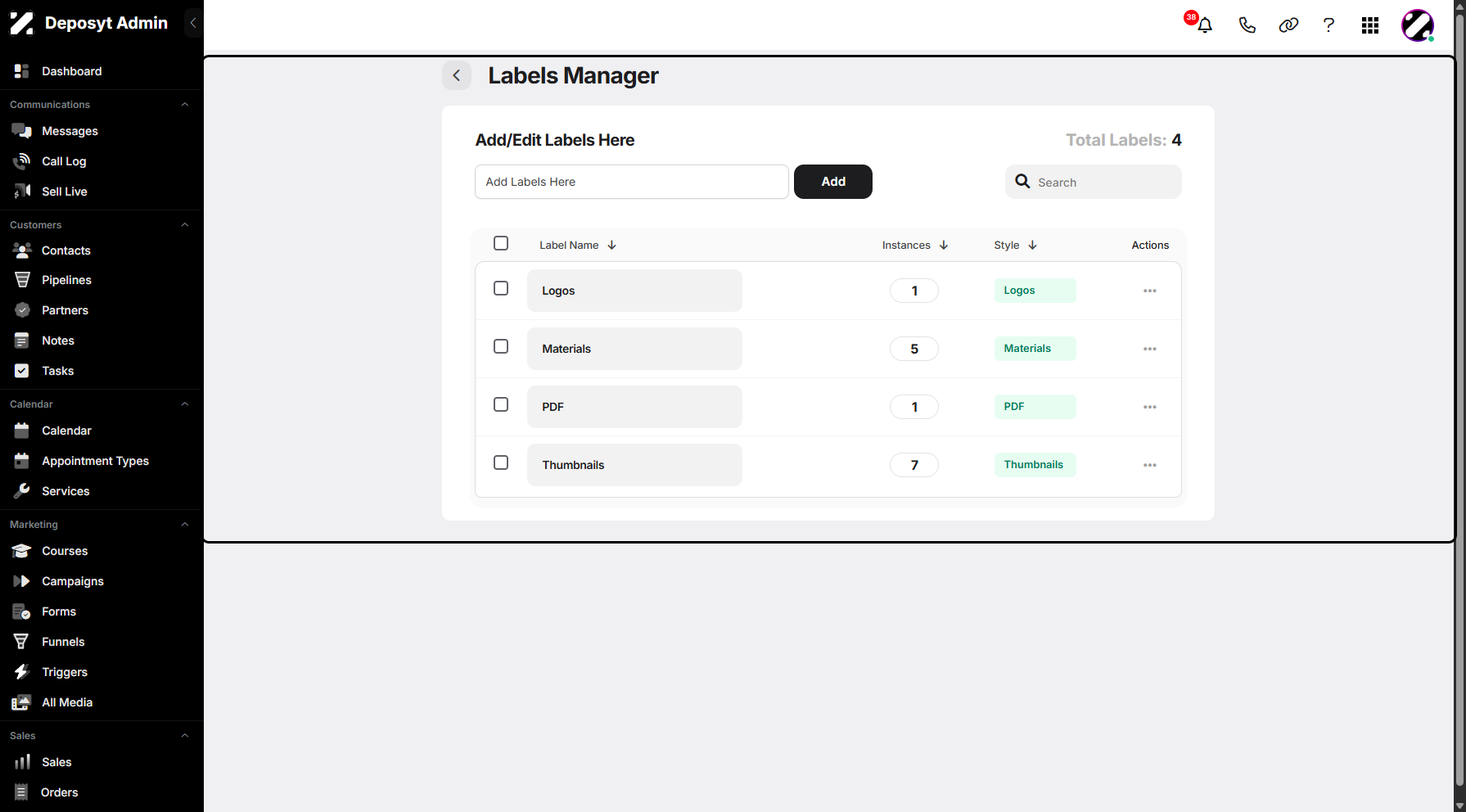
Task: Click the Deposyt logo icon
Action: (22, 23)
